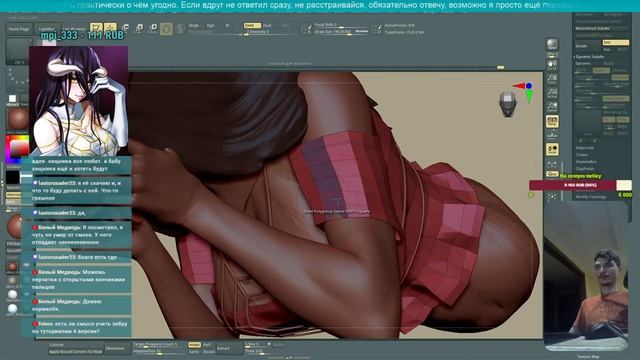Enable the Mrgb paint mode

click(194, 25)
